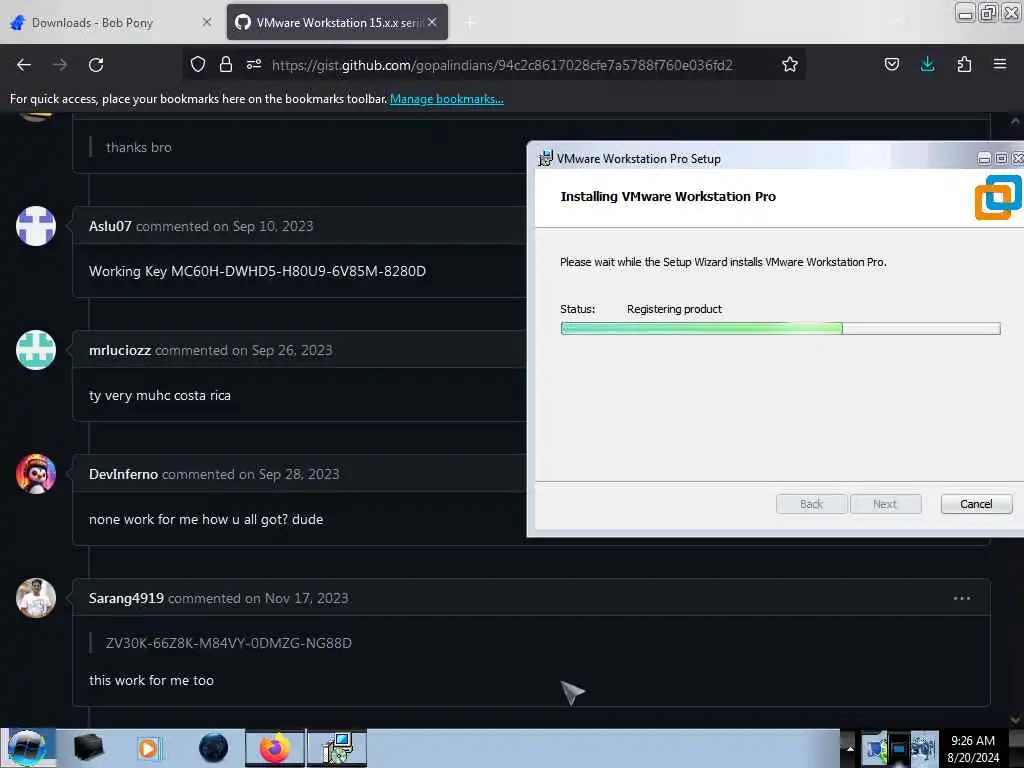Click the browser forward arrow
Image resolution: width=1024 pixels, height=768 pixels.
[x=60, y=65]
